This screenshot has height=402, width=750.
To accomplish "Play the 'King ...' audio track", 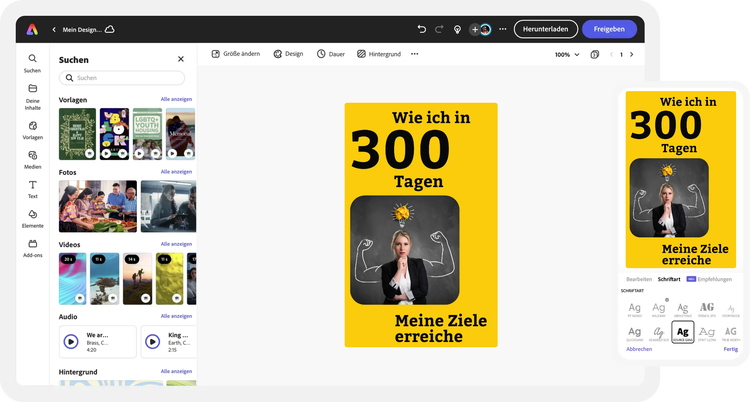I will (153, 341).
